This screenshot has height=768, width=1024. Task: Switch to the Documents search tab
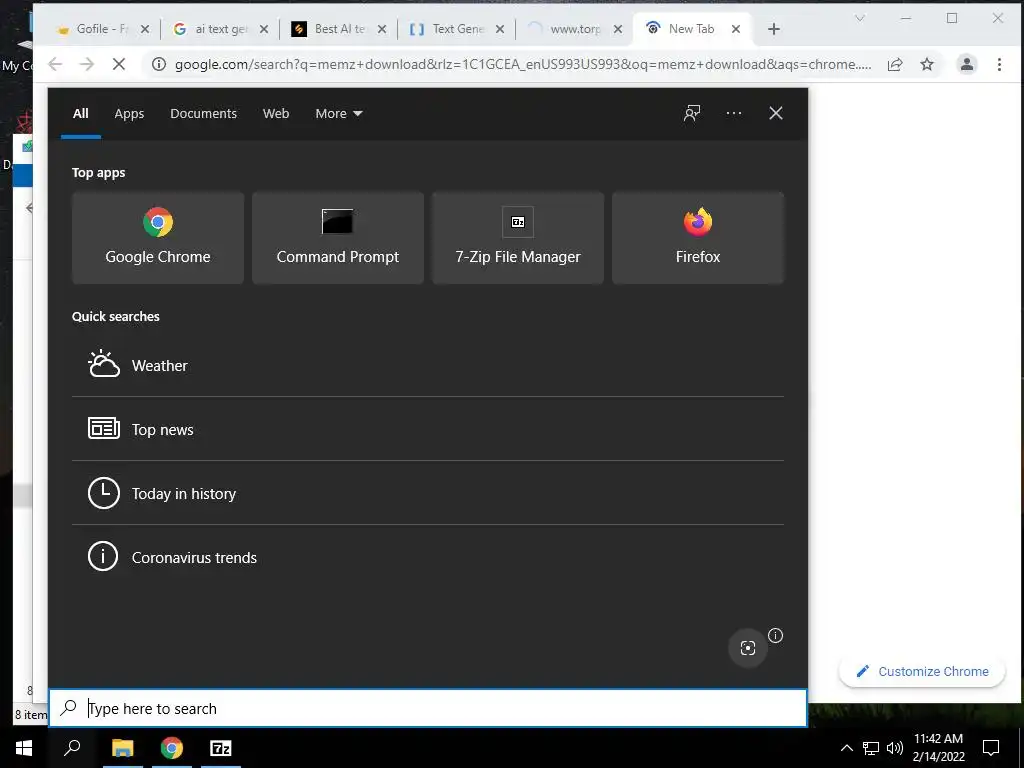(x=203, y=113)
